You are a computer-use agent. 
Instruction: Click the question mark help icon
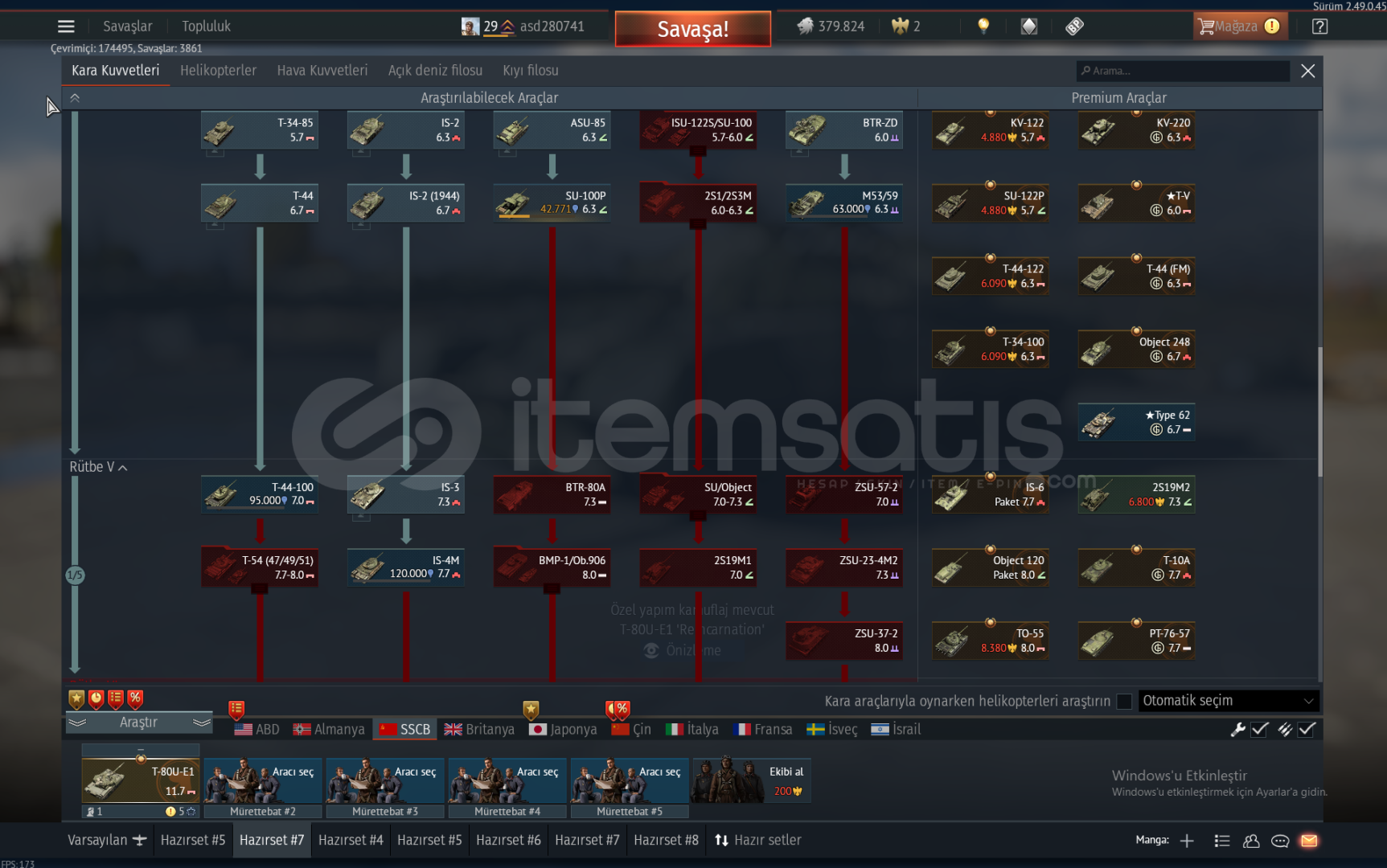(1319, 27)
